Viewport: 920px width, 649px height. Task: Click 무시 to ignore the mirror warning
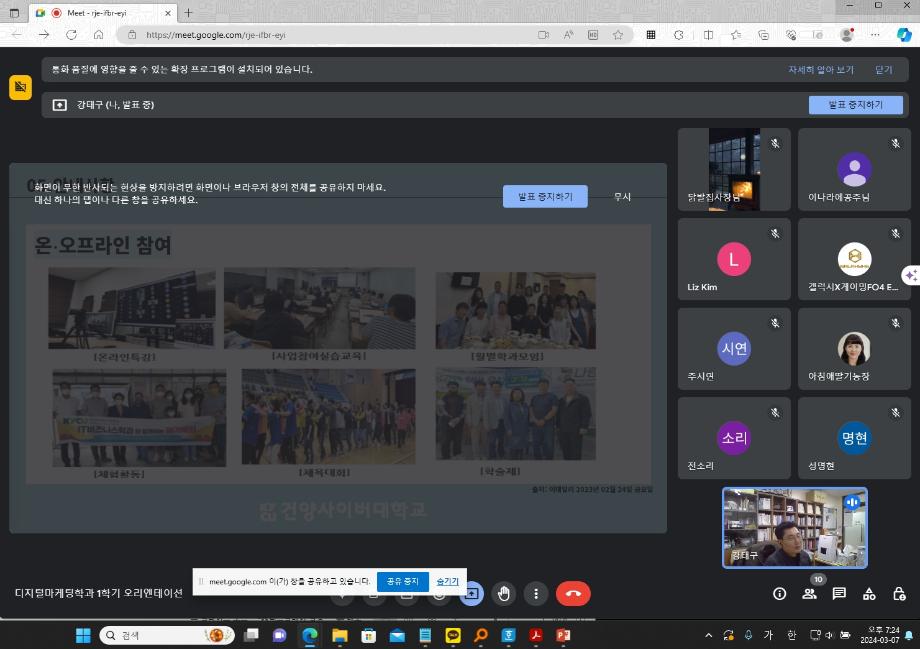pos(622,197)
